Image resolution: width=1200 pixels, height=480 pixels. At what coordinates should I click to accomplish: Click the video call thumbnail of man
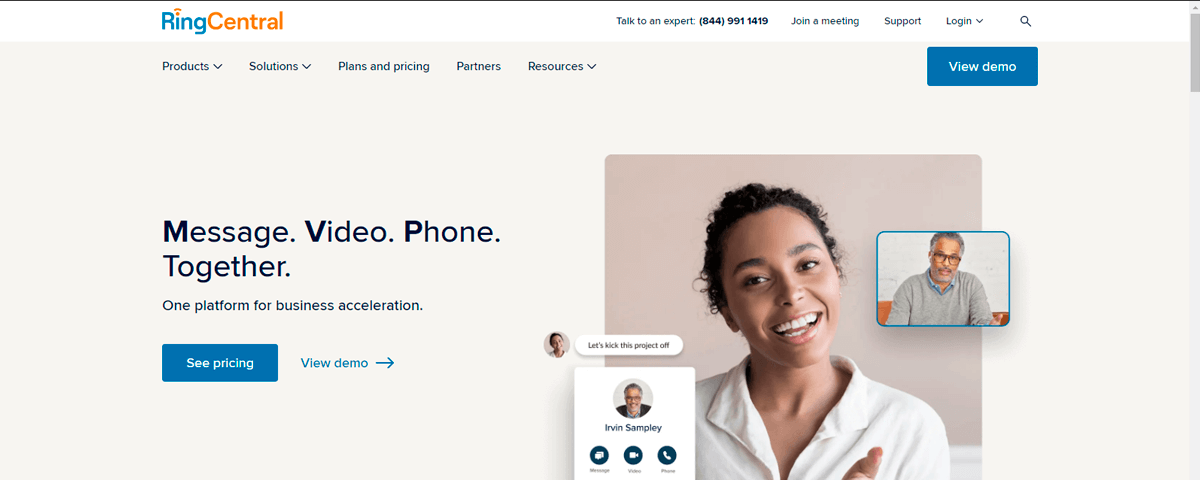coord(943,279)
